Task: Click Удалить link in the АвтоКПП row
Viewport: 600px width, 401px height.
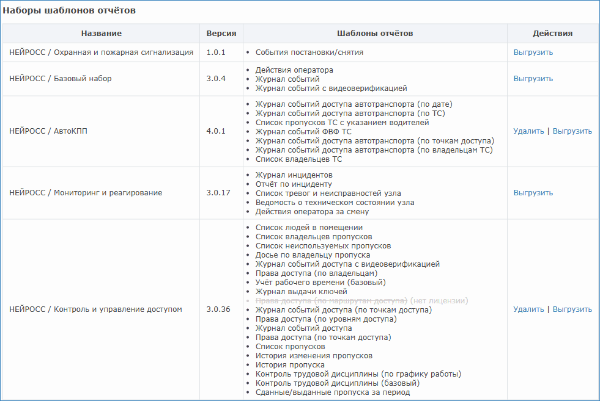Action: 528,131
